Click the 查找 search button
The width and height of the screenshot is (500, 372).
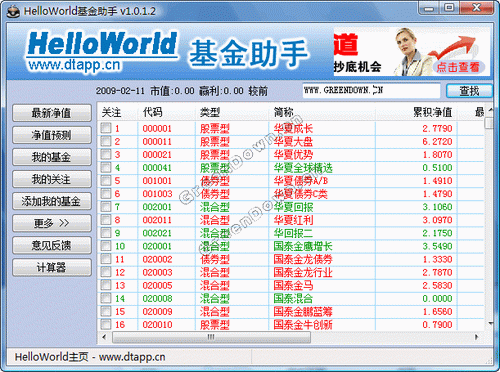tap(469, 91)
